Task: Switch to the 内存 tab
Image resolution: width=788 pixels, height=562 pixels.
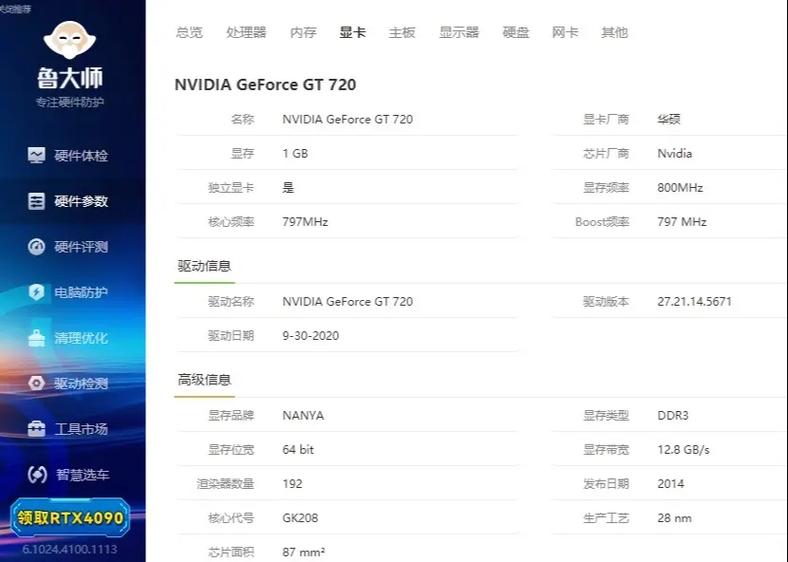Action: pyautogui.click(x=303, y=33)
